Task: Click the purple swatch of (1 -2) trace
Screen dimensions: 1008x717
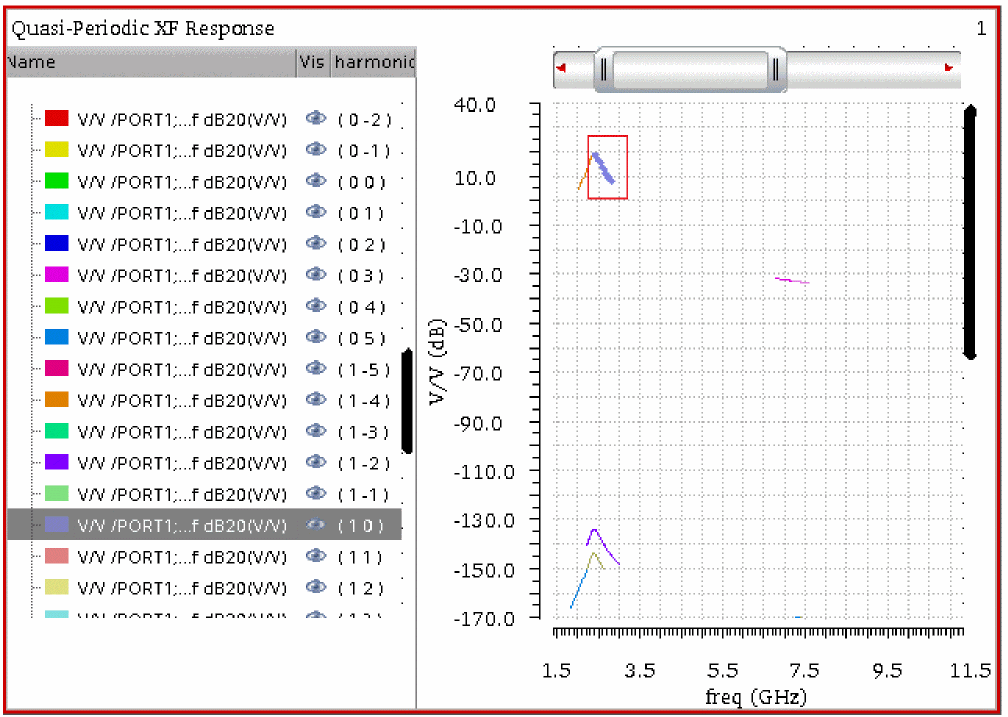Action: coord(57,462)
